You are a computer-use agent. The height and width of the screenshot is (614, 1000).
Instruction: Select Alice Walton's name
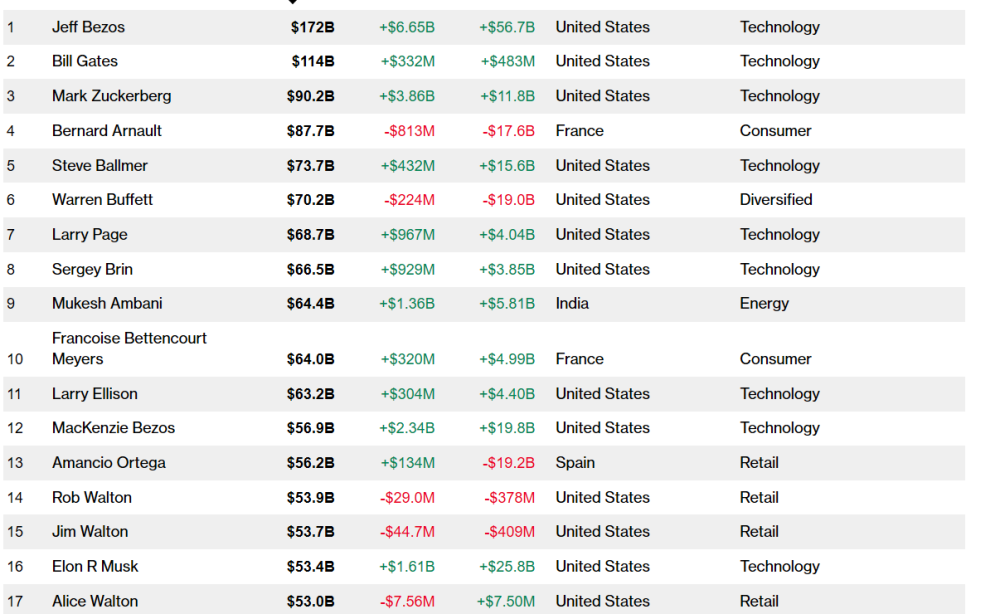tap(95, 601)
